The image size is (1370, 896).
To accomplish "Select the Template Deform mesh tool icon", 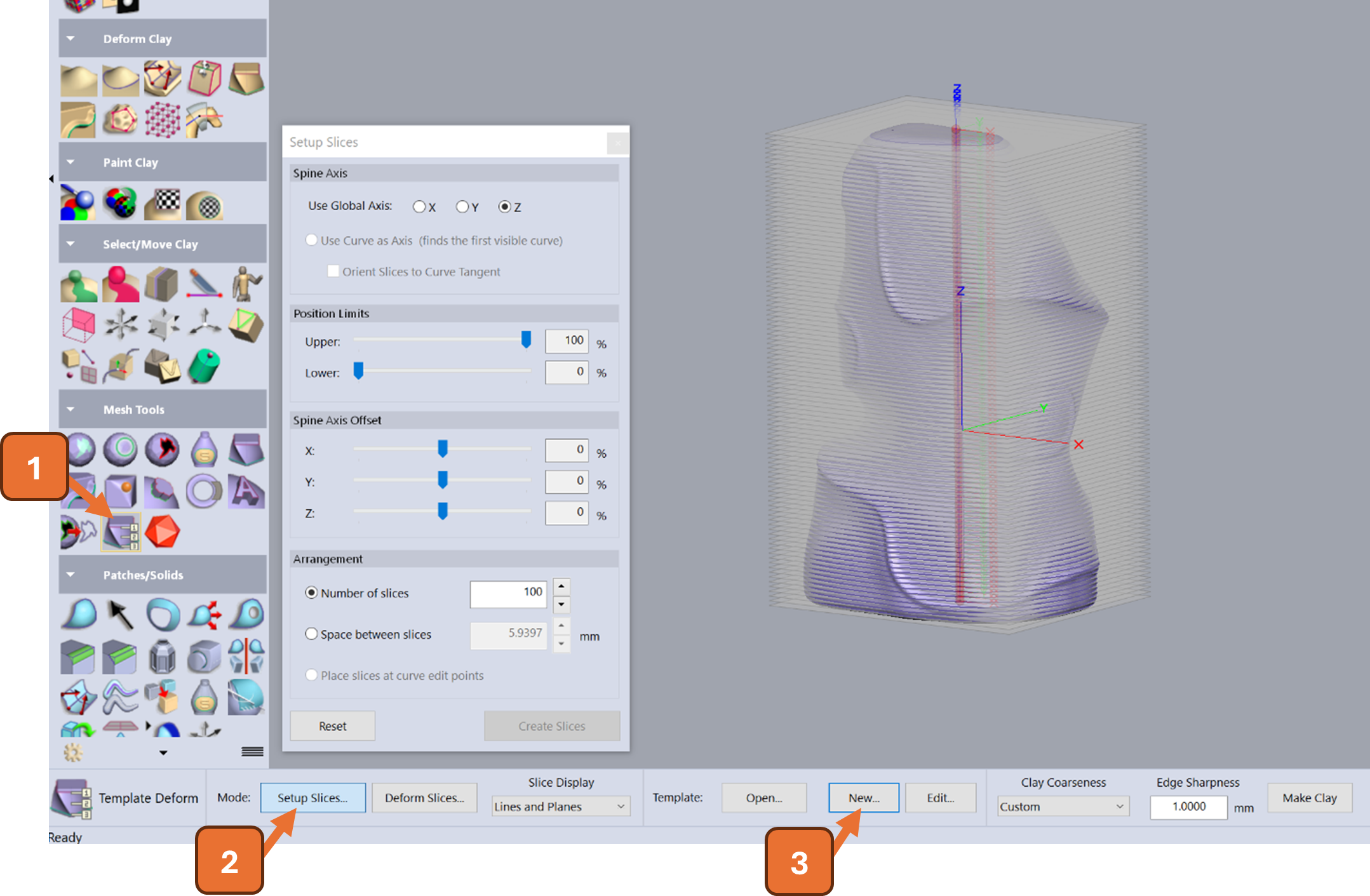I will 121,532.
